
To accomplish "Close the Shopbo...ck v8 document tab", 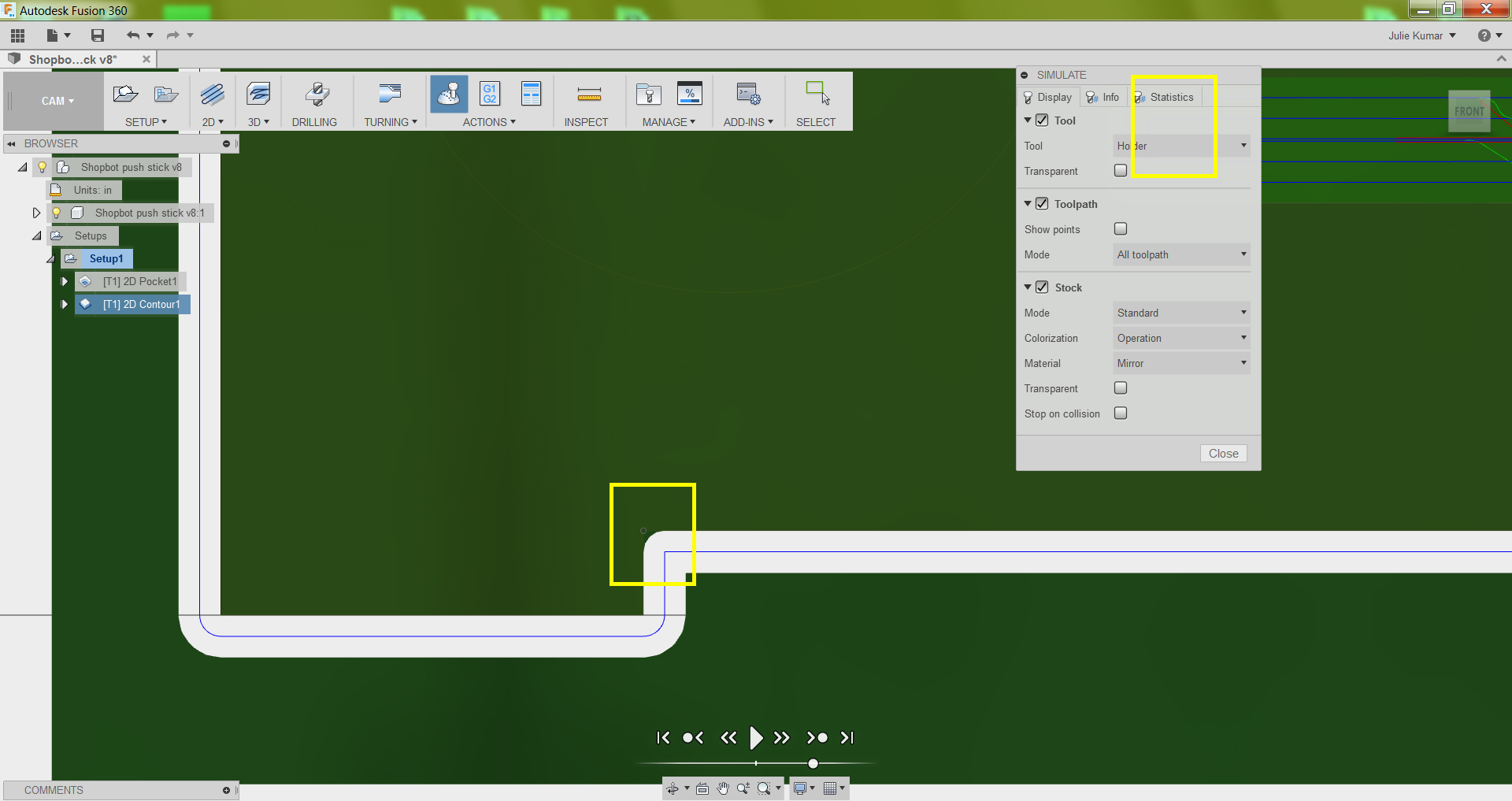I will (x=146, y=59).
